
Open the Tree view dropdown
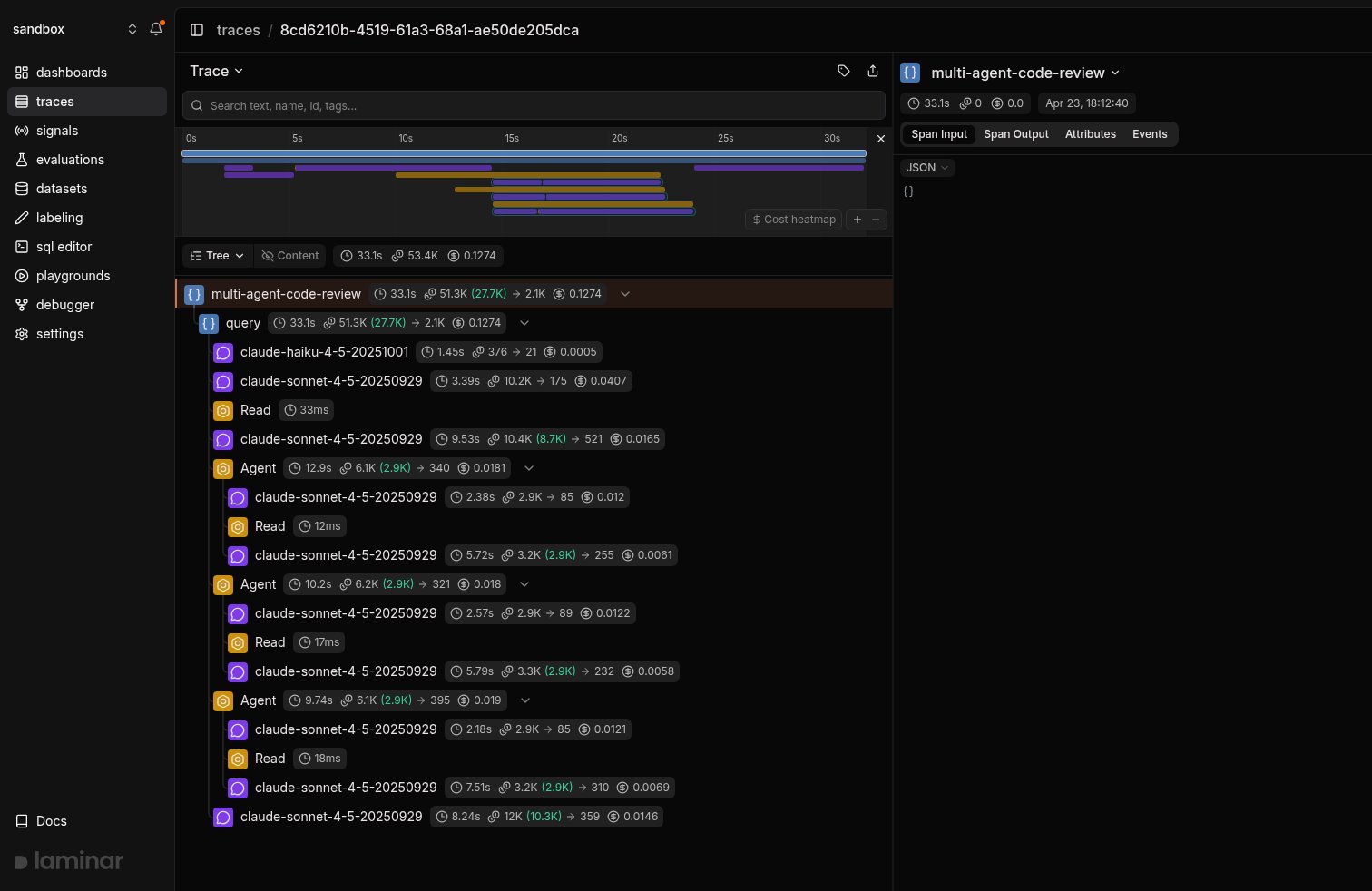218,256
